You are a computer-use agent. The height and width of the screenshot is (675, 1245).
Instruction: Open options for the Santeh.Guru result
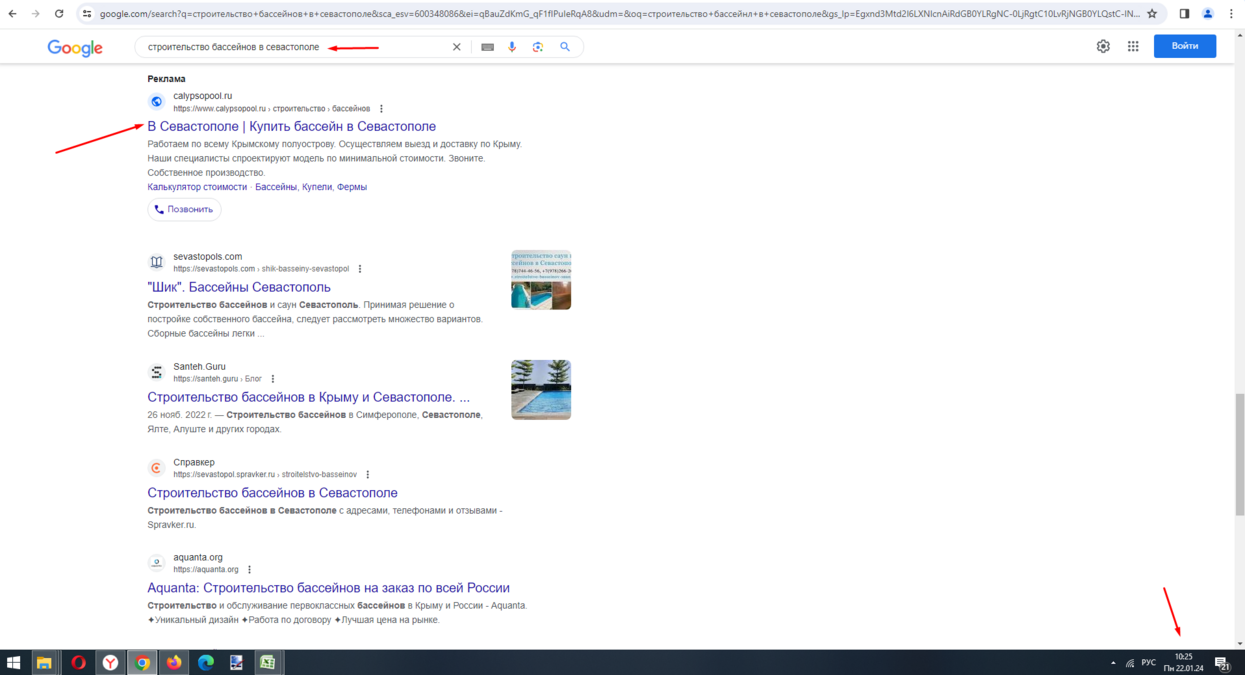click(x=273, y=379)
